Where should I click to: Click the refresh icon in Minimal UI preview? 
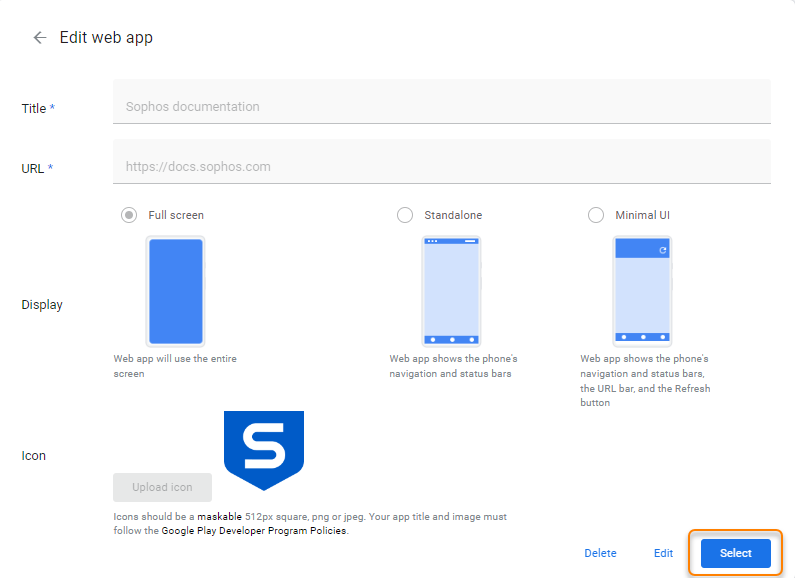coord(662,250)
